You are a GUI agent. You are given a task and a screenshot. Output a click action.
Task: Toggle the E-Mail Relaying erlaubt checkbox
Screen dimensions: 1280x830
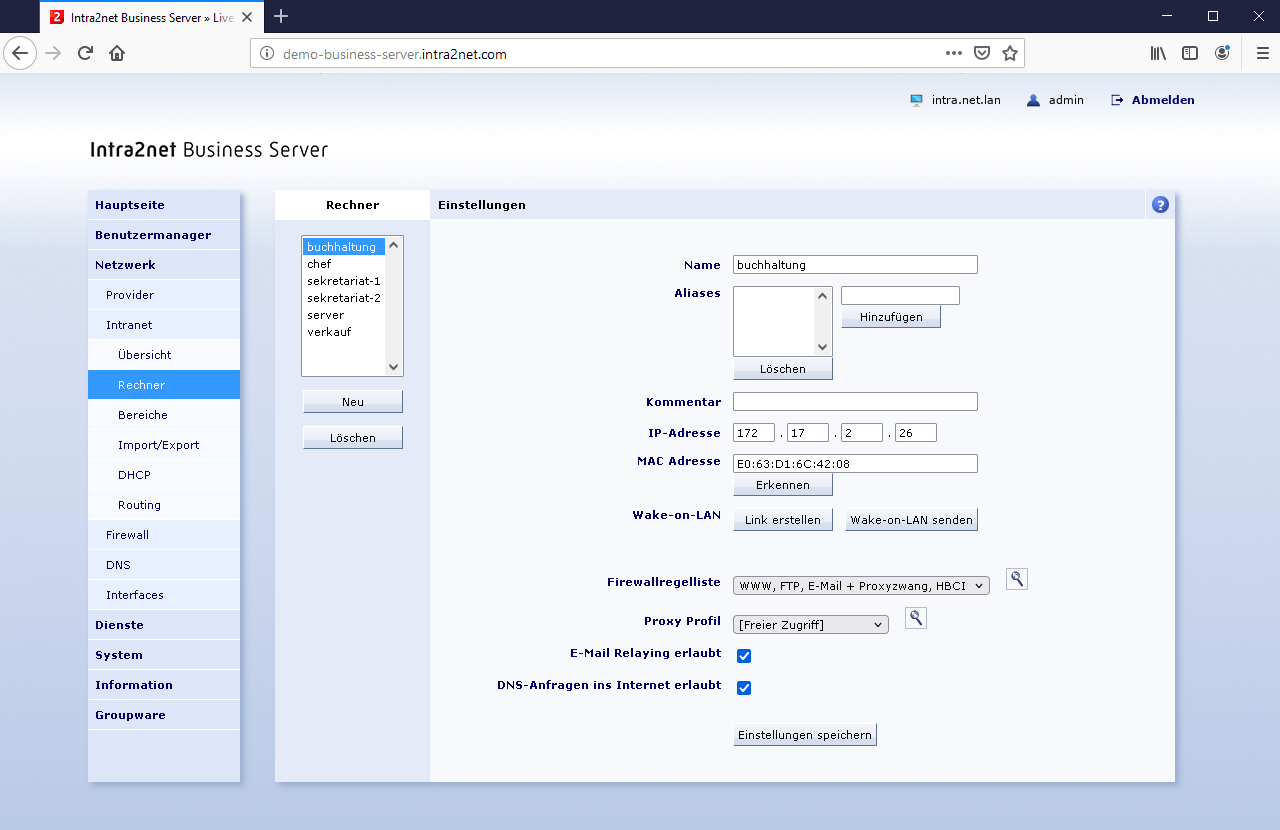[744, 656]
